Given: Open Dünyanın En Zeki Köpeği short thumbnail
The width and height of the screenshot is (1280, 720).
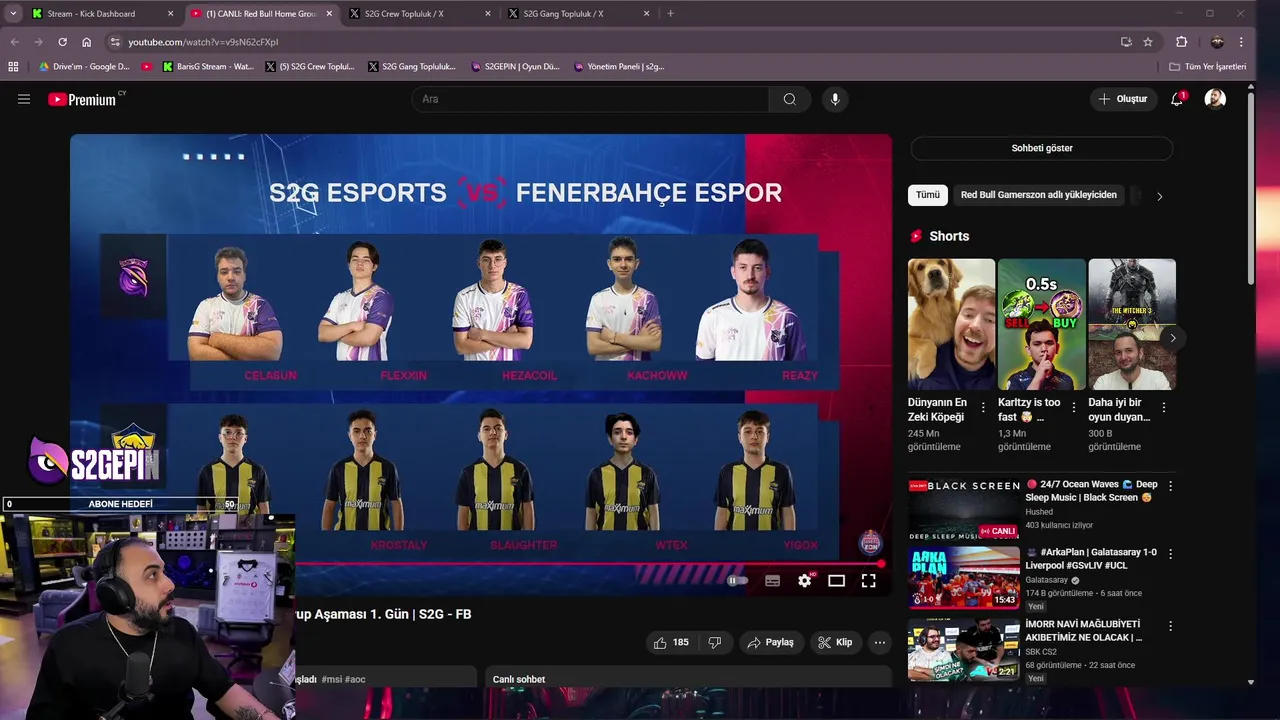Looking at the screenshot, I should tap(951, 324).
